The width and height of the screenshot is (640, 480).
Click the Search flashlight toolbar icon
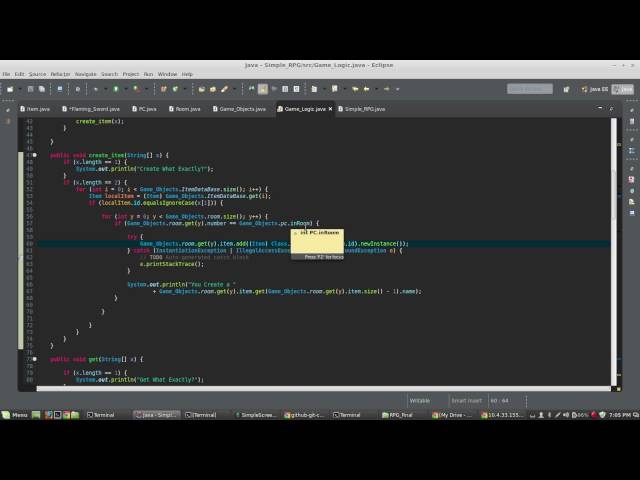coord(224,89)
